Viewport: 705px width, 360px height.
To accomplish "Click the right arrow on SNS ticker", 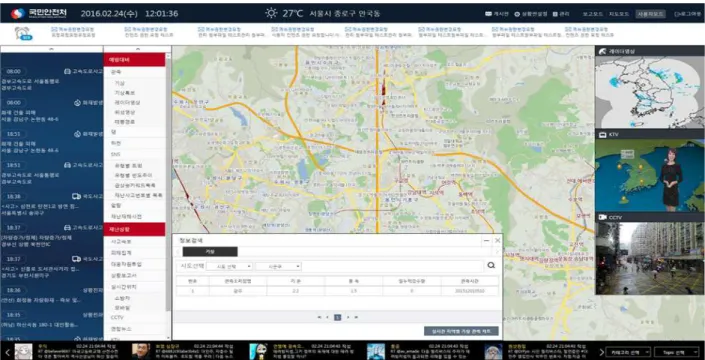I will point(602,352).
